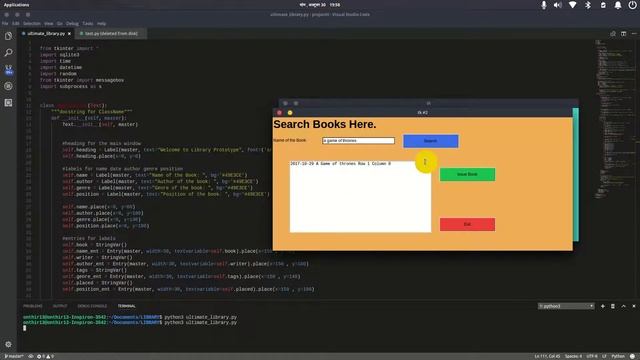This screenshot has height=360, width=640.
Task: Open the Edit menu
Action: click(16, 24)
